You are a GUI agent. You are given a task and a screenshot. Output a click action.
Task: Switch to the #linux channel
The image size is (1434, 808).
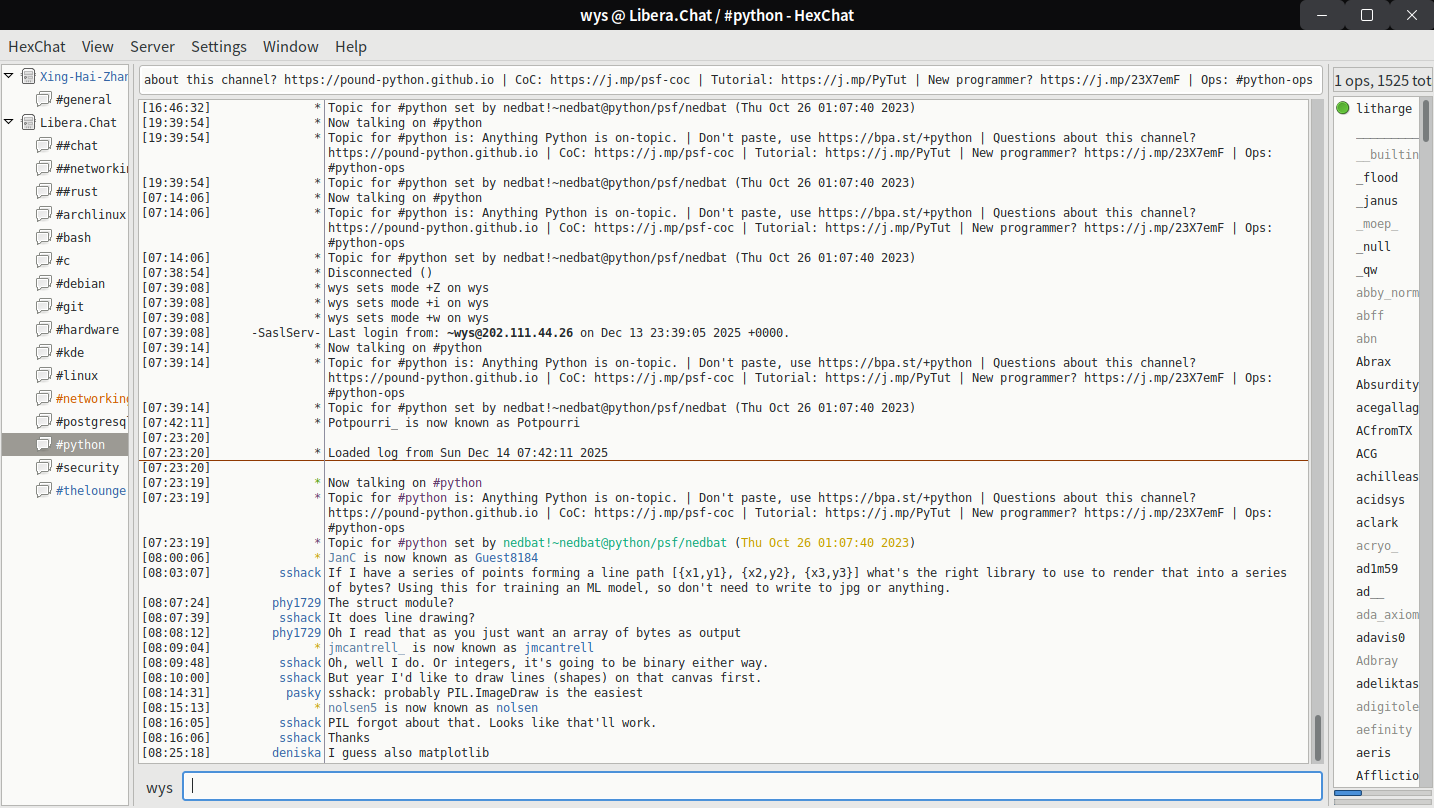77,376
